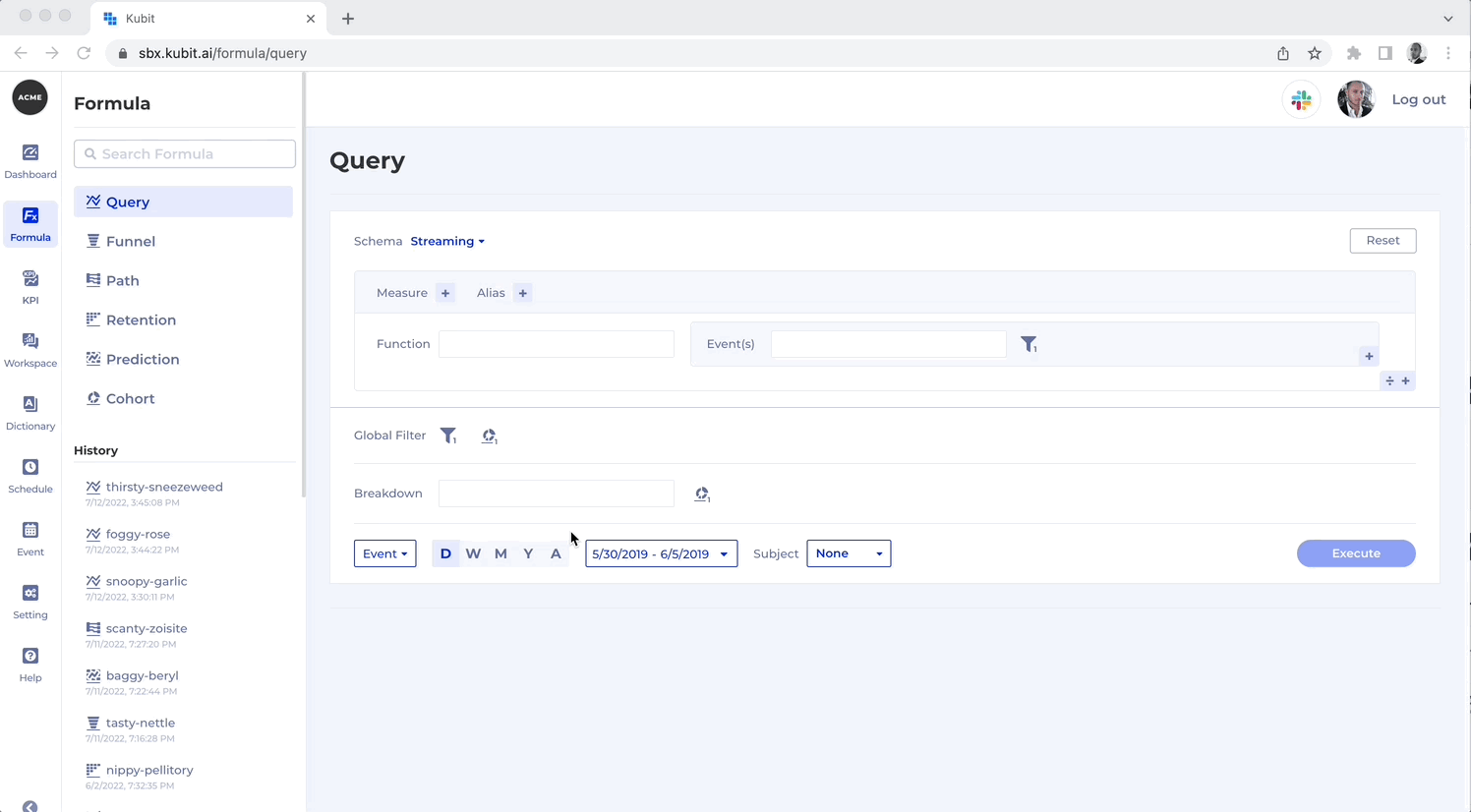Open the KPI section in sidebar
This screenshot has height=812, width=1471.
30,287
